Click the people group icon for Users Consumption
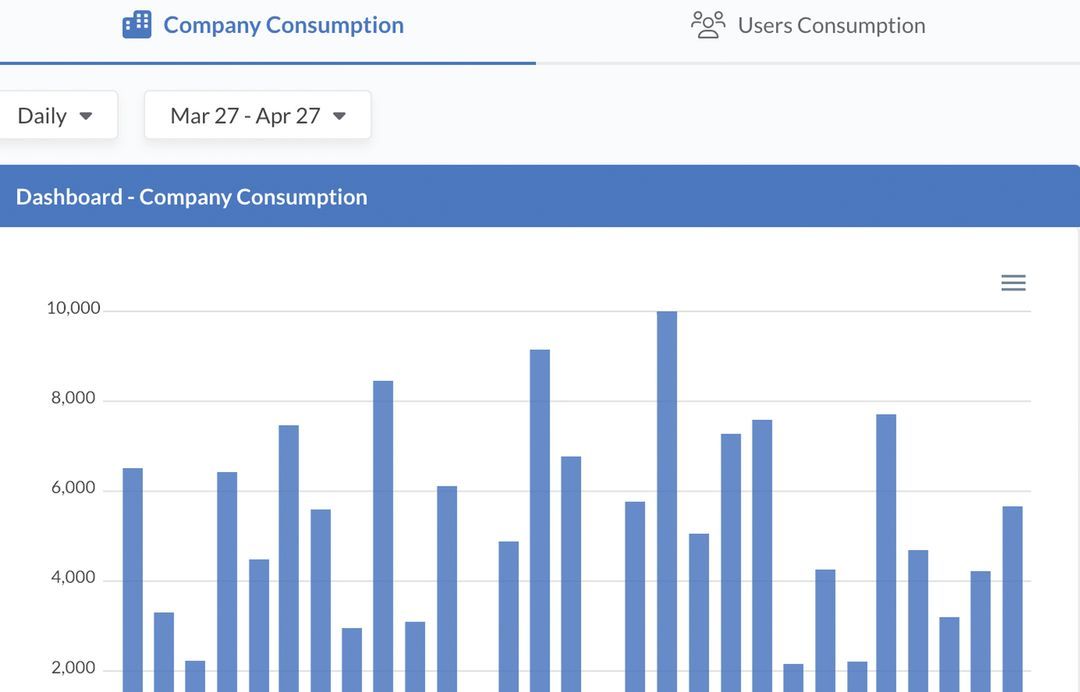 (x=708, y=25)
